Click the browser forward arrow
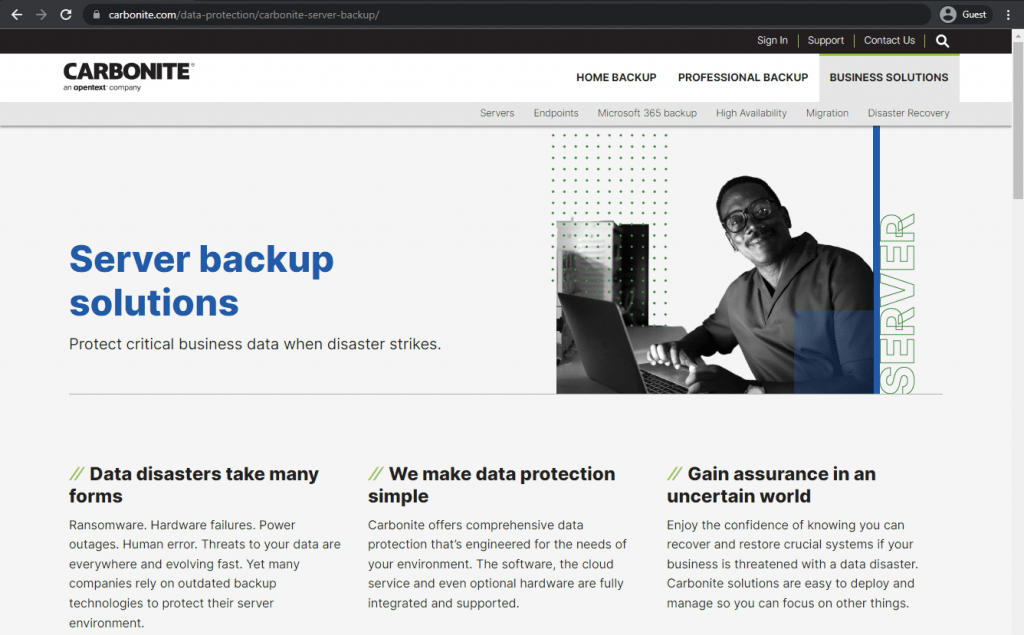 click(x=41, y=14)
